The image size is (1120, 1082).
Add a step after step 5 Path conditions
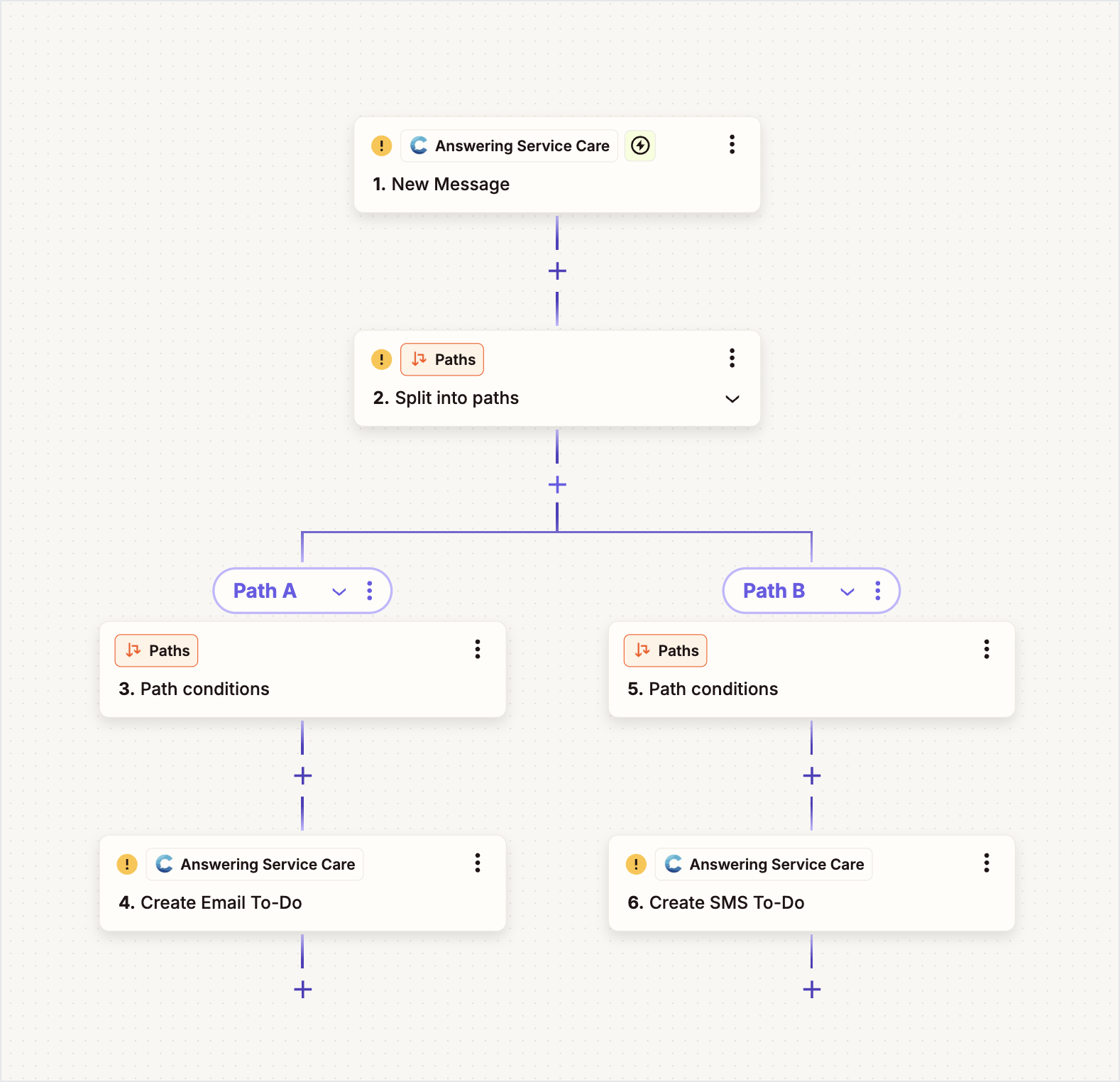tap(812, 776)
